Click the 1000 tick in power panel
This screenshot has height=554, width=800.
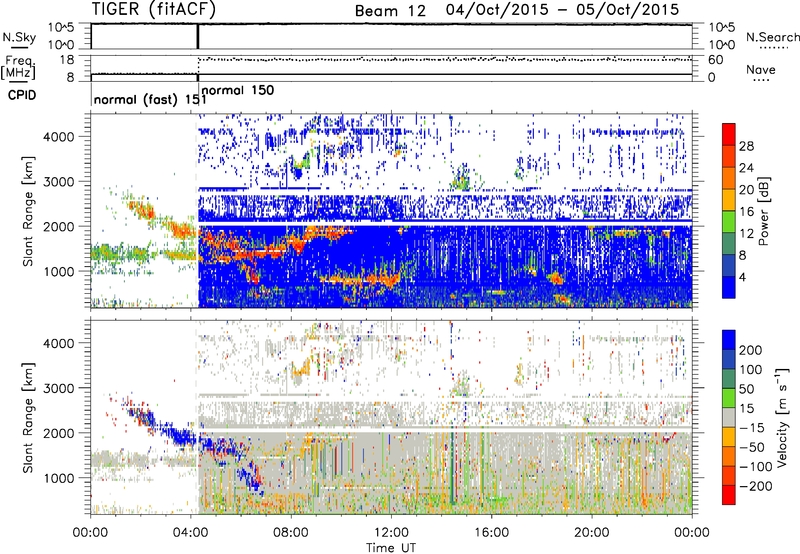pyautogui.click(x=58, y=271)
